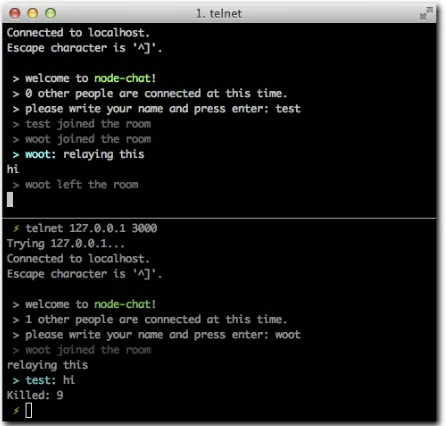Click 'woot joined the room' in upper pane
The image size is (446, 426).
82,139
